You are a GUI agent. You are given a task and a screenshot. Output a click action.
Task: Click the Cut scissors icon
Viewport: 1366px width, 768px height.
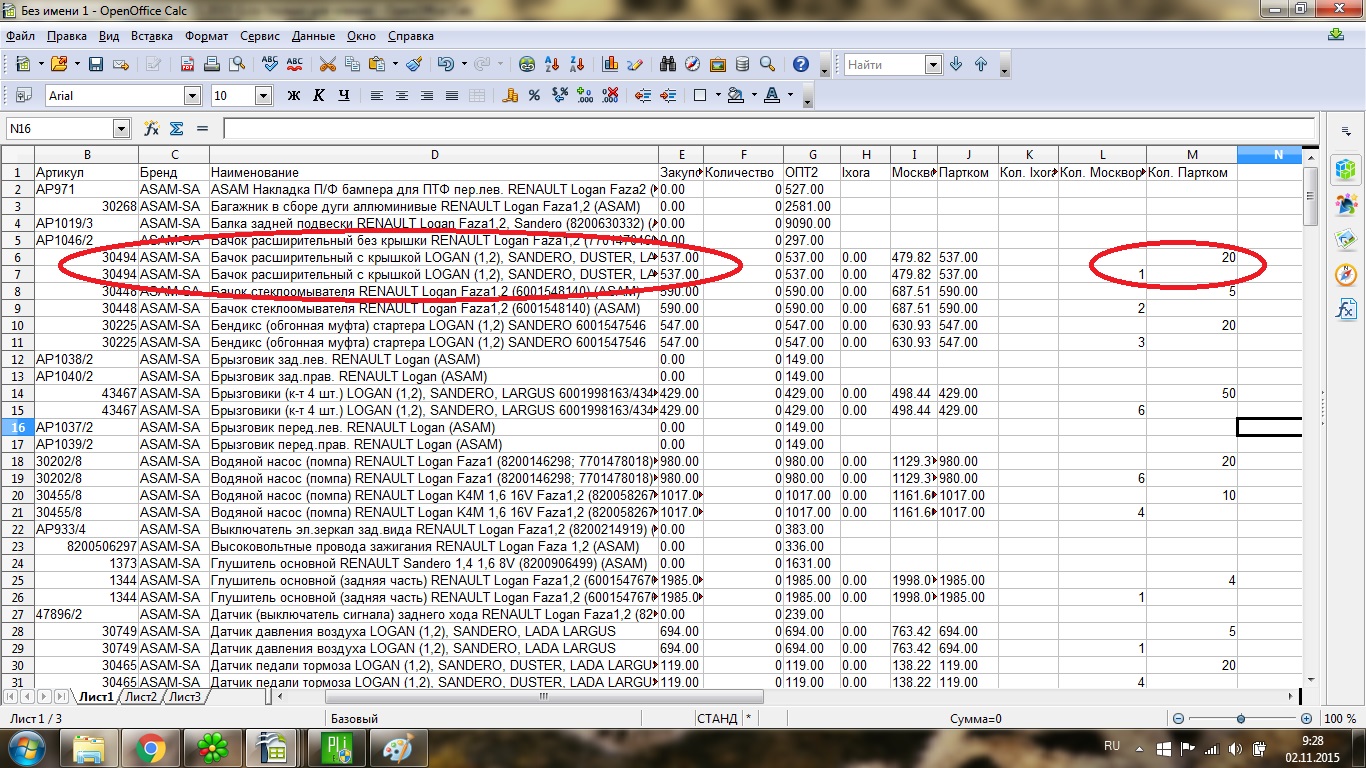[x=327, y=64]
